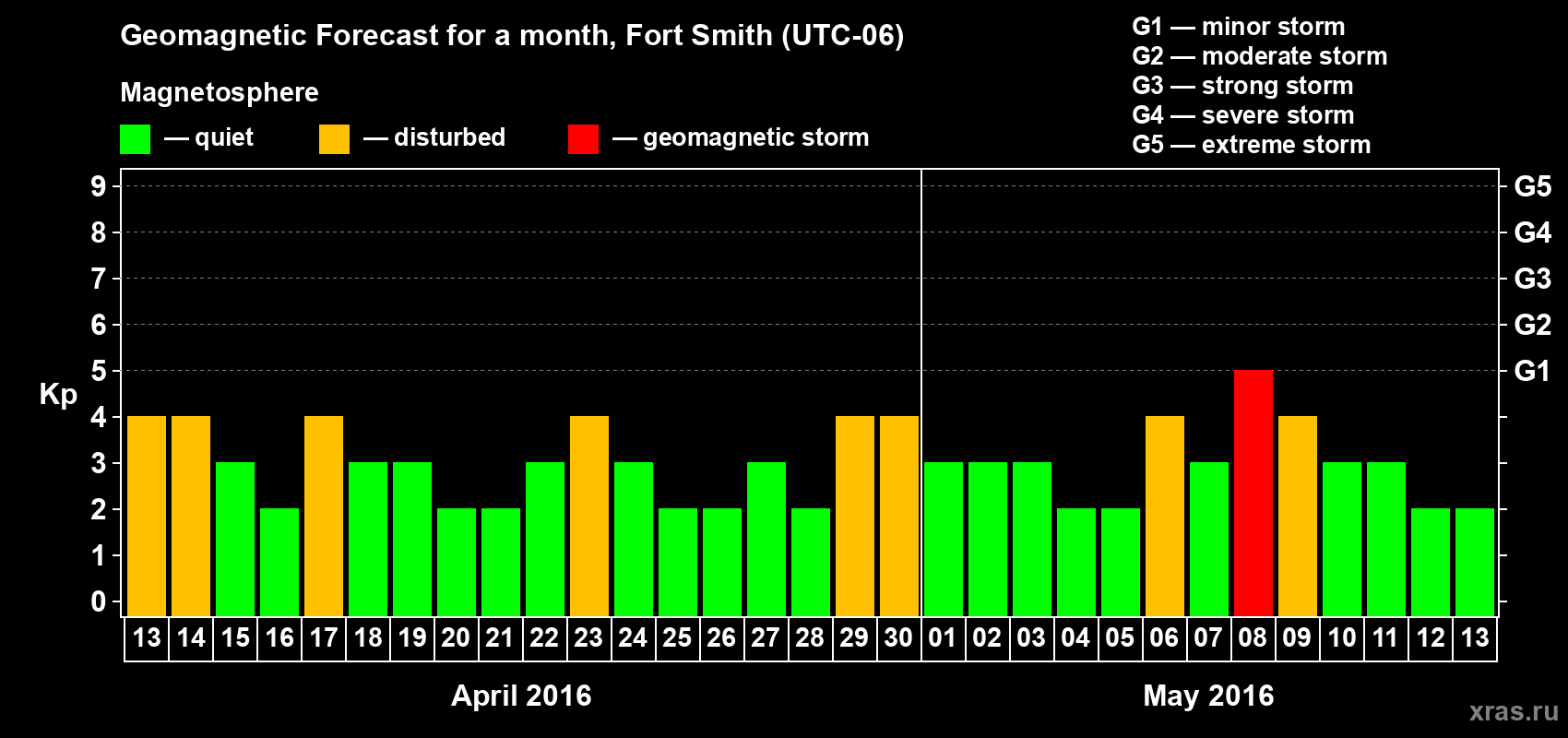Click the 'geomagnetic storm' legend label
This screenshot has width=1568, height=738.
(x=755, y=137)
